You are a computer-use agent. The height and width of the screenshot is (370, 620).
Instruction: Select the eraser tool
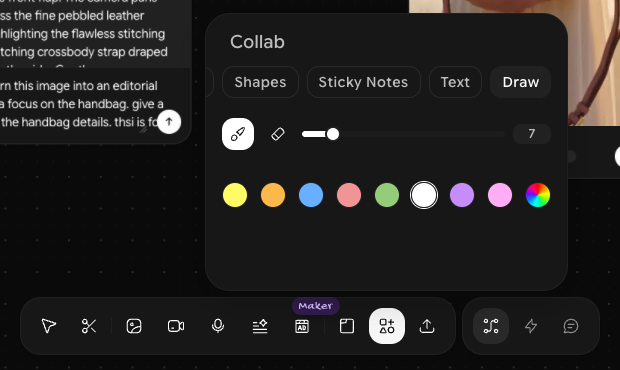278,134
